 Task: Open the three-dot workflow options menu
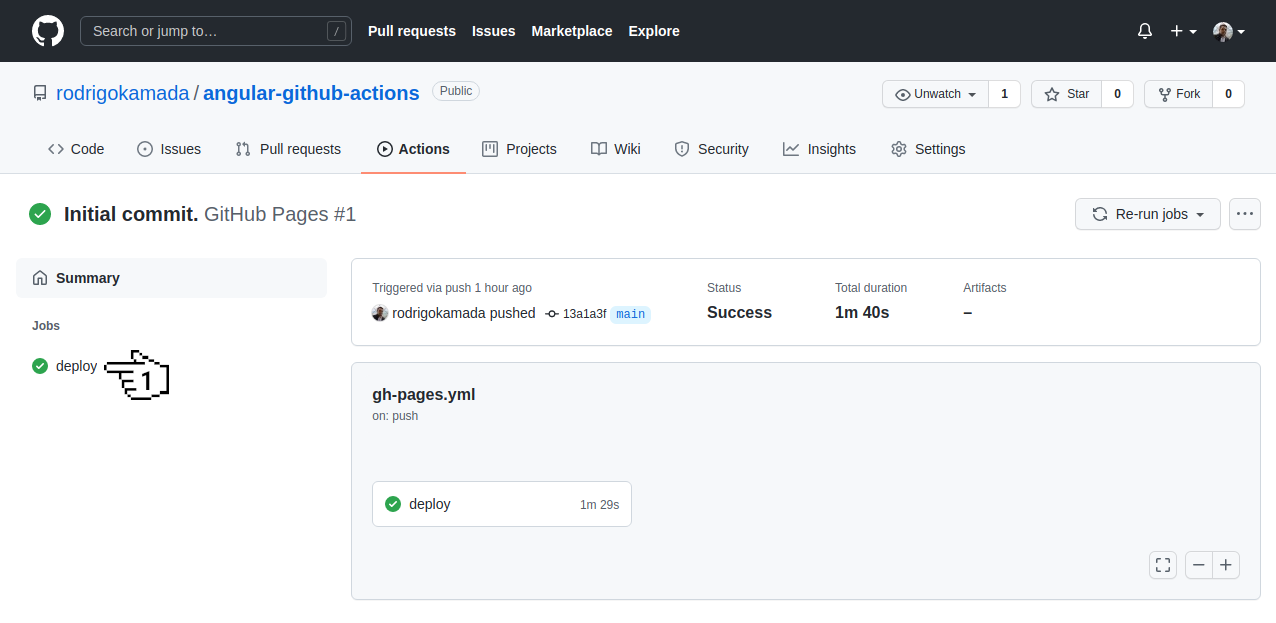[1244, 214]
